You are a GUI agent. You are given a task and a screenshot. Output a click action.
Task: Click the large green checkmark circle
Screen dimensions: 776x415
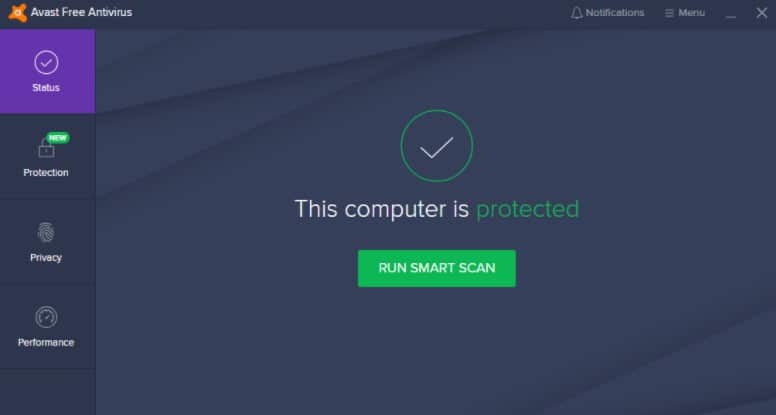pos(436,146)
